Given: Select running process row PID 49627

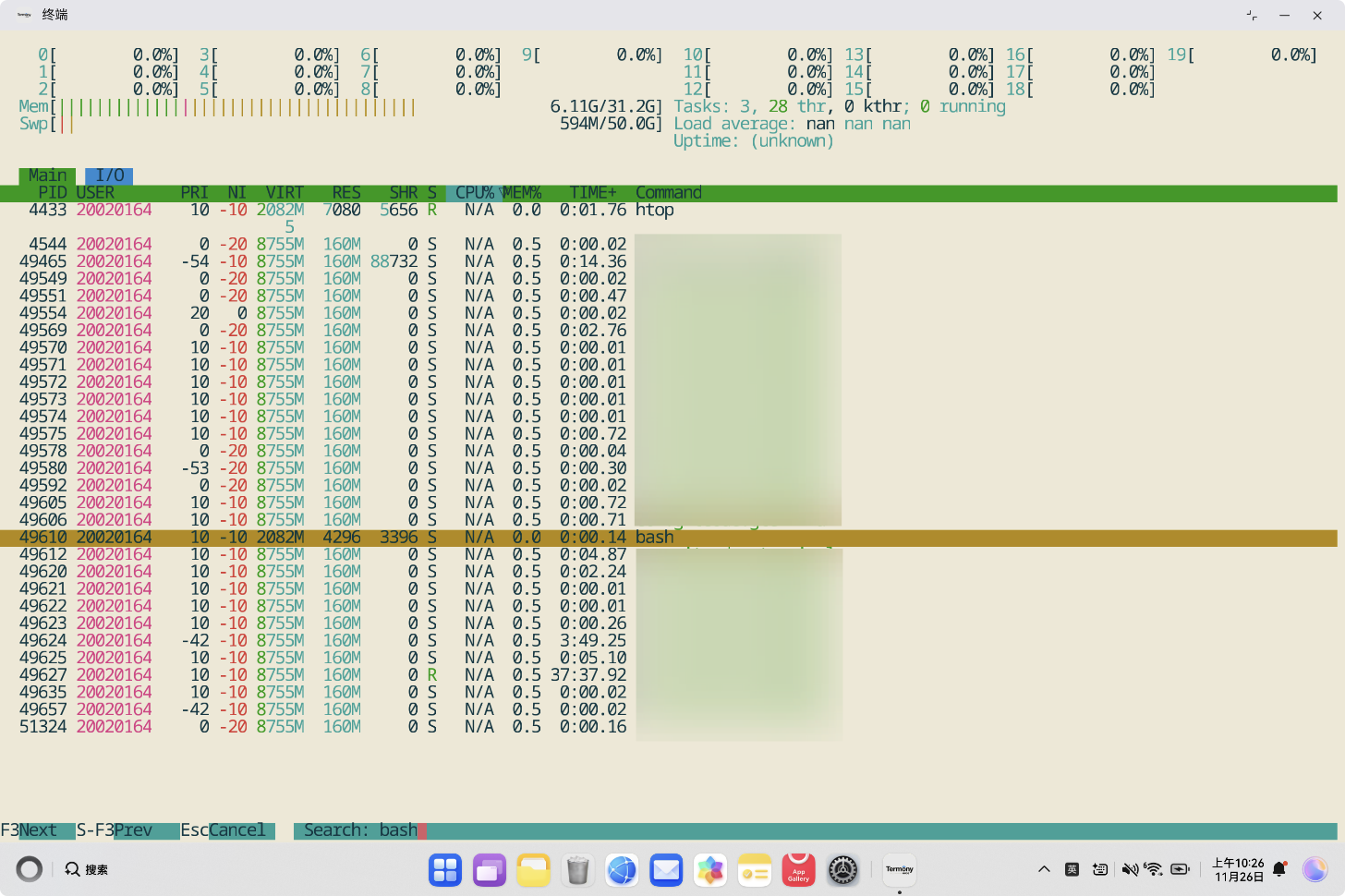Looking at the screenshot, I should tap(669, 675).
